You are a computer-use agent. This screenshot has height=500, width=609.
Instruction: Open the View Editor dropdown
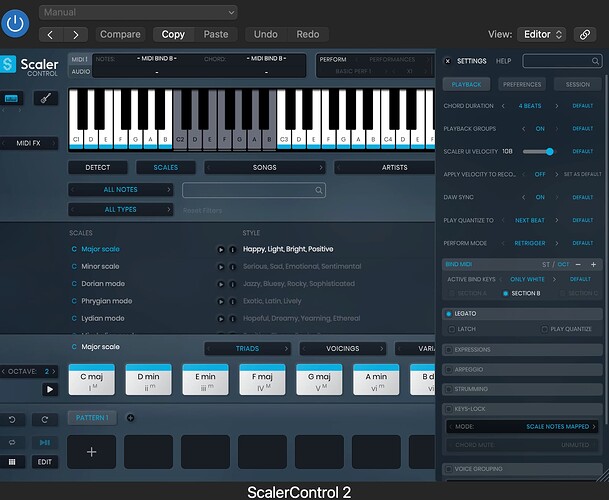tap(544, 34)
